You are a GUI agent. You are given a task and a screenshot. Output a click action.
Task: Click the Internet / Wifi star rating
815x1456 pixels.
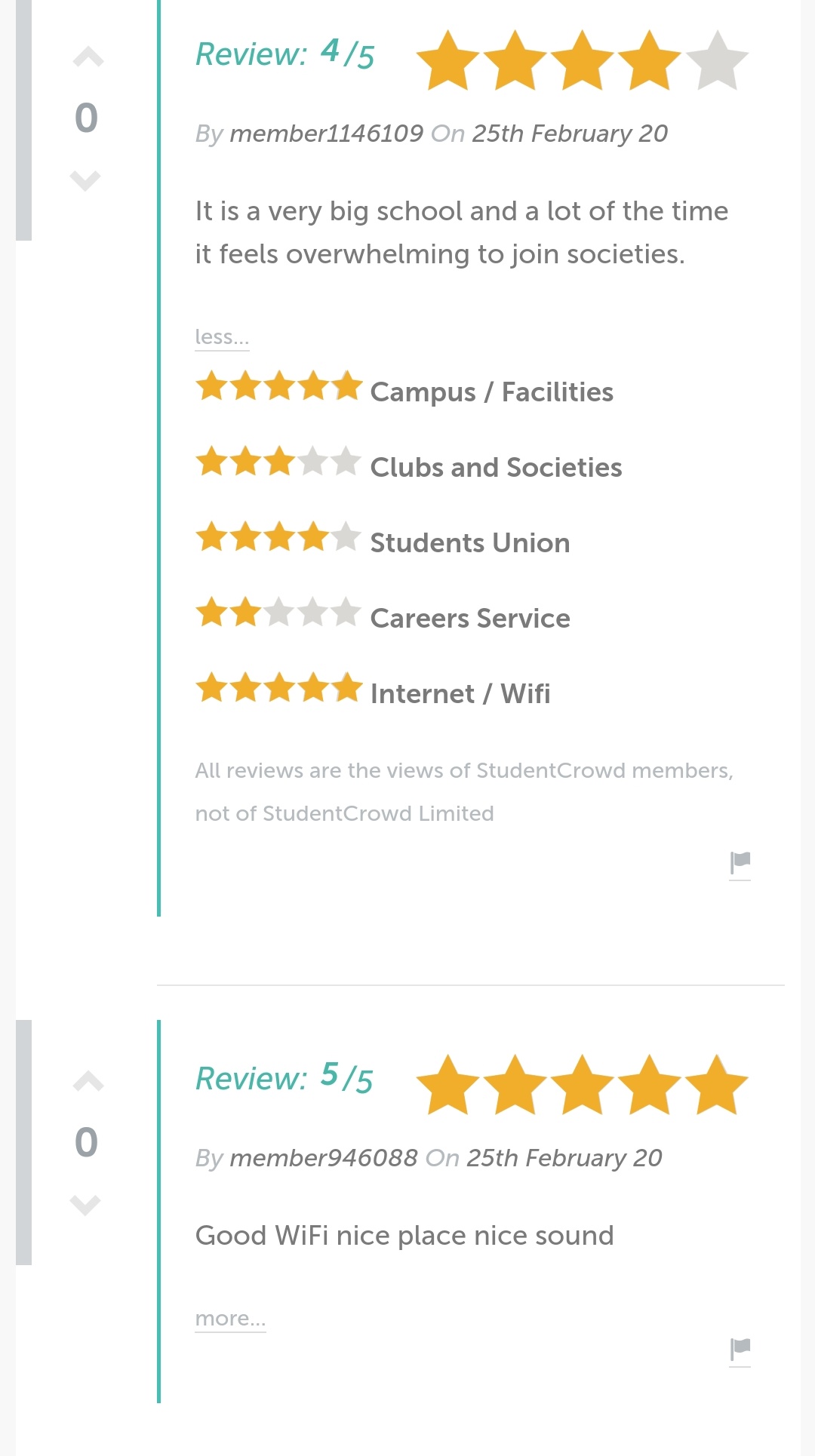pos(278,689)
